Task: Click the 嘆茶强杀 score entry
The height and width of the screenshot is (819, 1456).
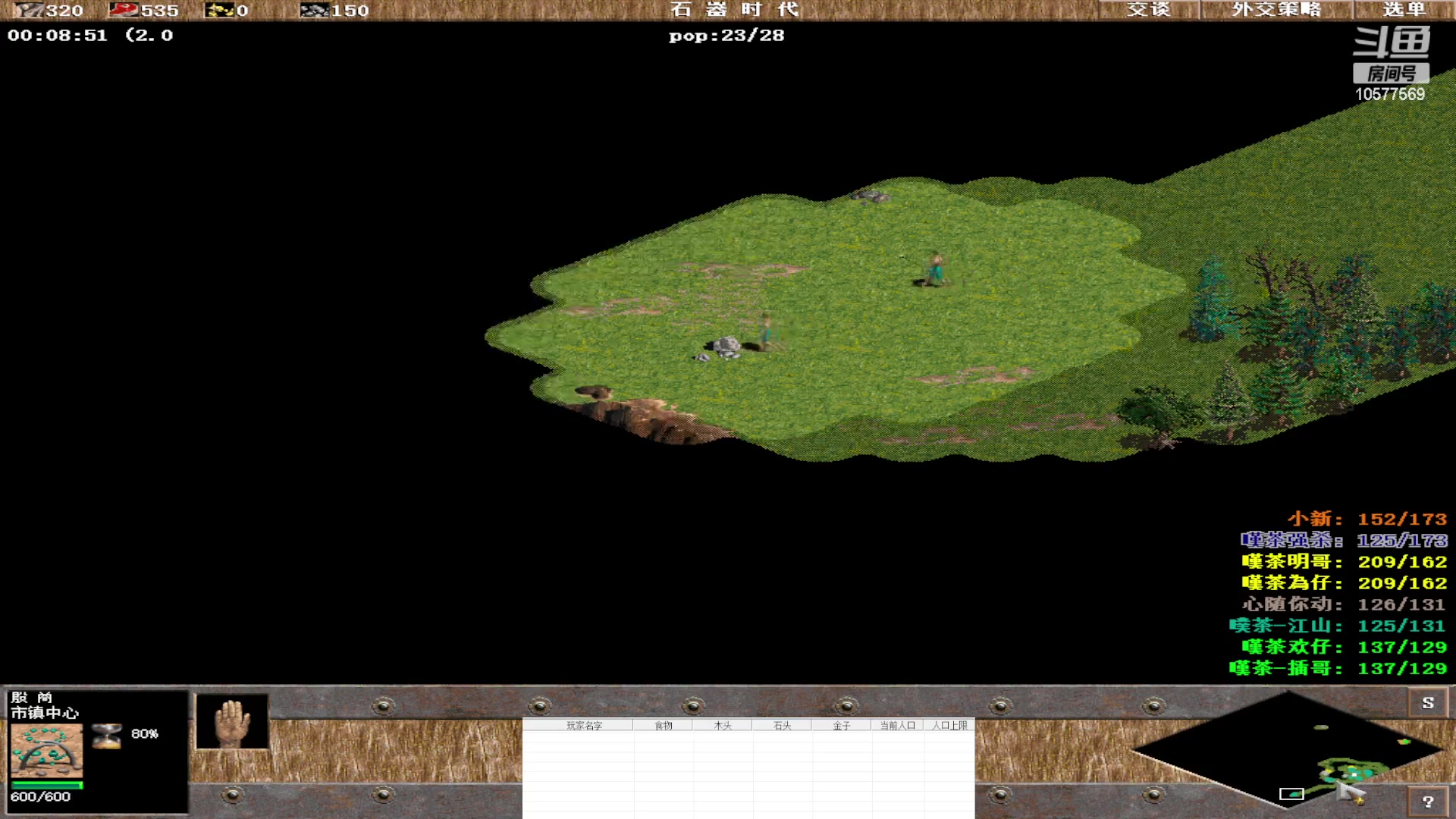Action: point(1344,540)
